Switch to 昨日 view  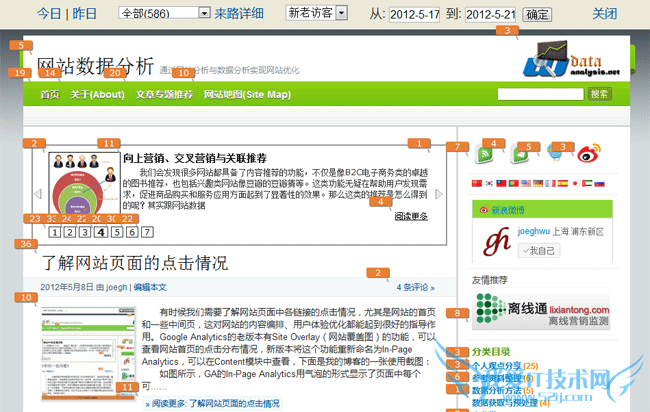click(x=85, y=14)
